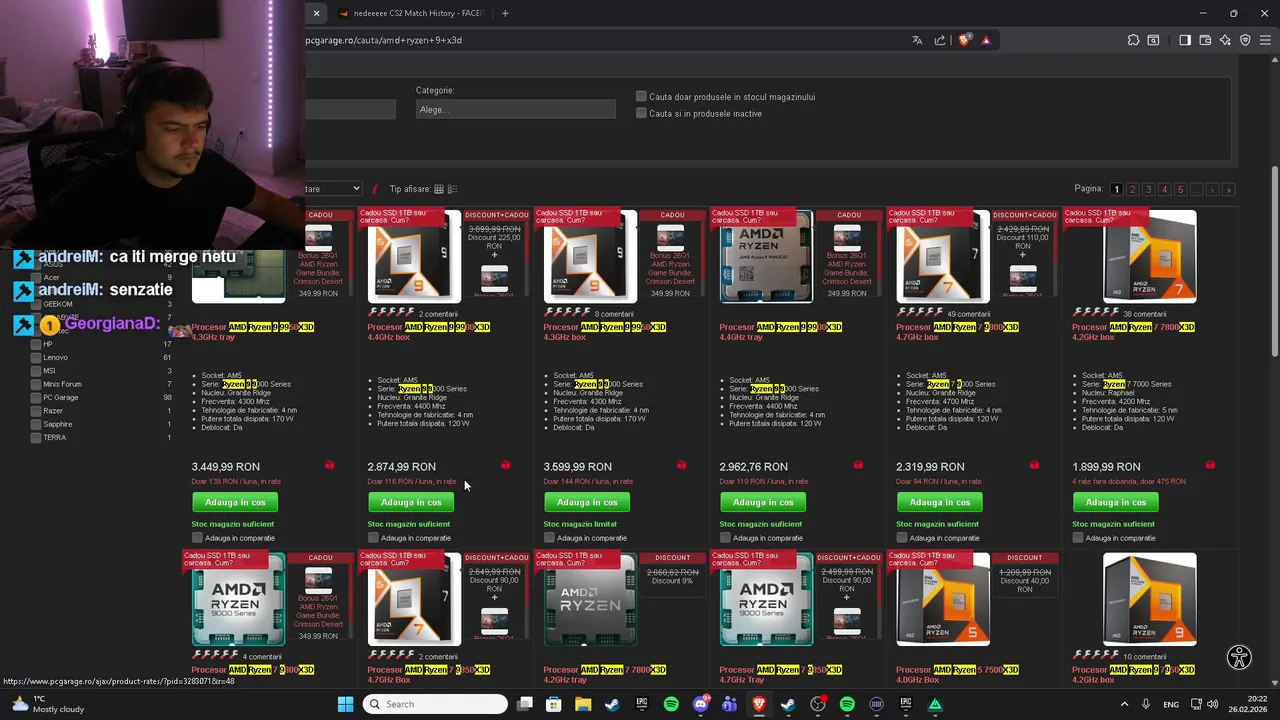Screen dimensions: 1280x720
Task: Add the 3.599,99 RON processor to cart
Action: 587,502
